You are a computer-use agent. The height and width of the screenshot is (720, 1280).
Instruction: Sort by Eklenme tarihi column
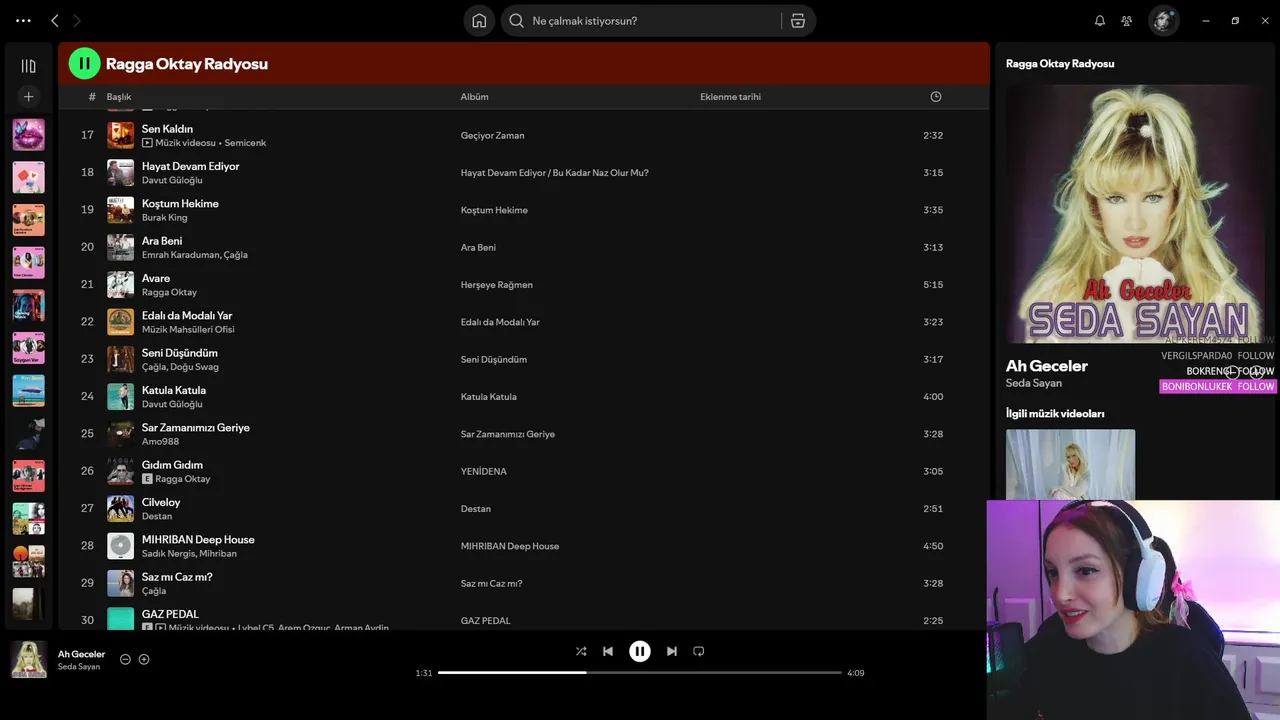[x=730, y=97]
